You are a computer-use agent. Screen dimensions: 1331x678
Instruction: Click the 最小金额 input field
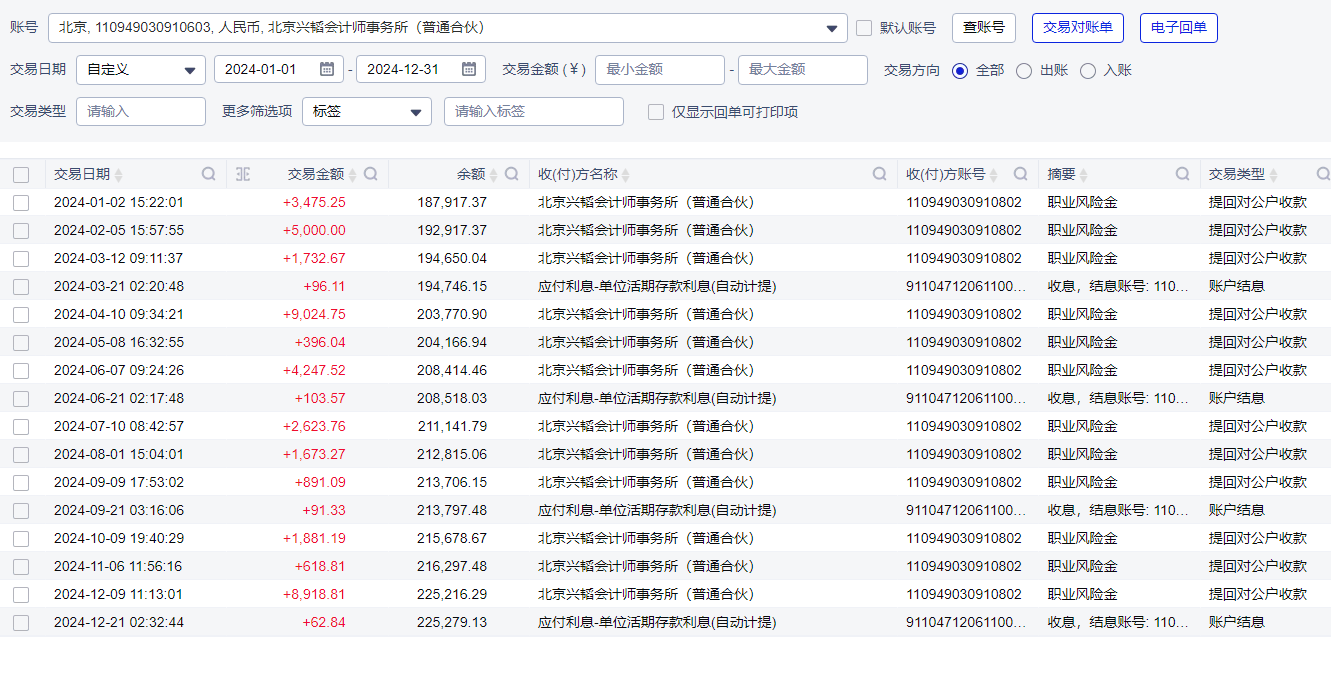click(659, 70)
